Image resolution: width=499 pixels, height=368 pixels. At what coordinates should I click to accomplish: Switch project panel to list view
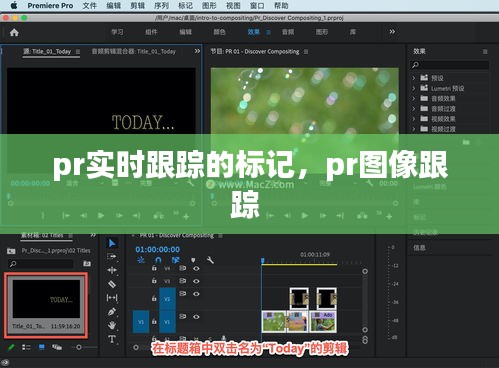click(26, 347)
